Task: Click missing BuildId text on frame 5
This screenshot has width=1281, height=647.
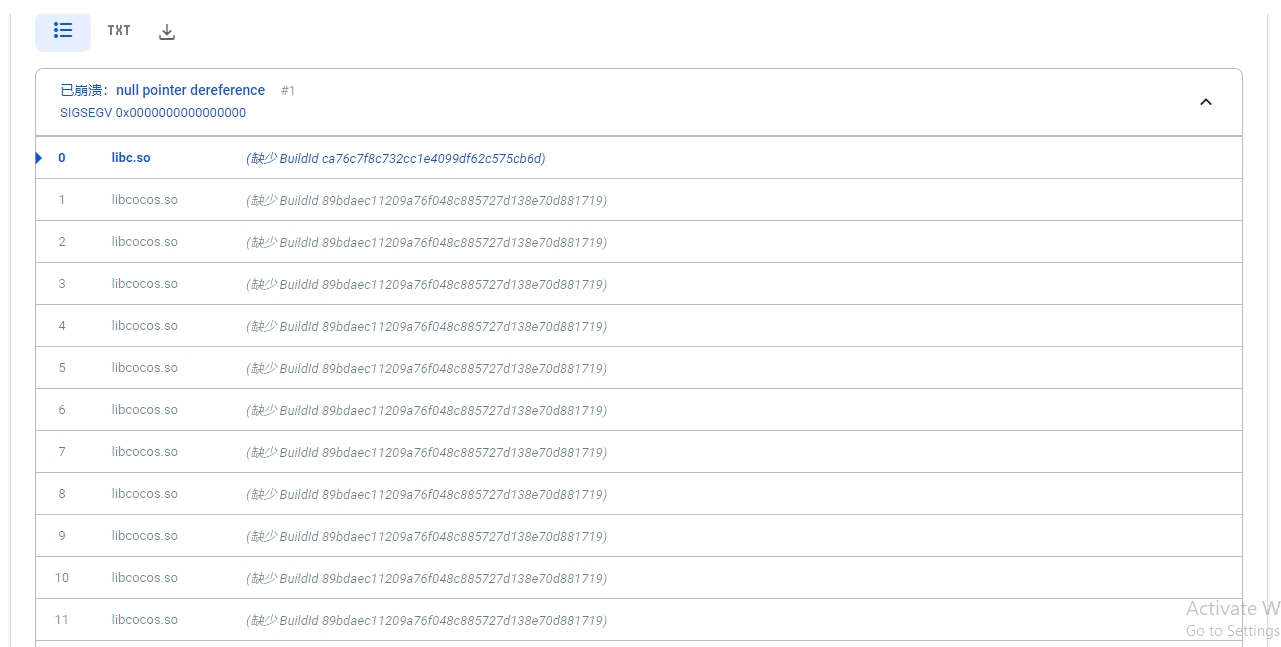Action: (426, 368)
